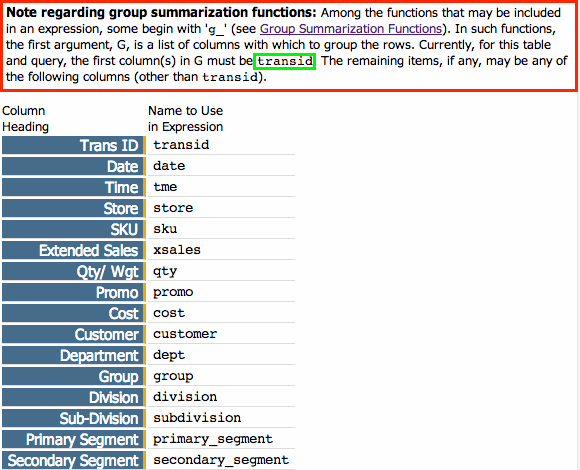Select the Extended Sales column heading
Viewport: 580px width, 470px height.
click(x=74, y=250)
